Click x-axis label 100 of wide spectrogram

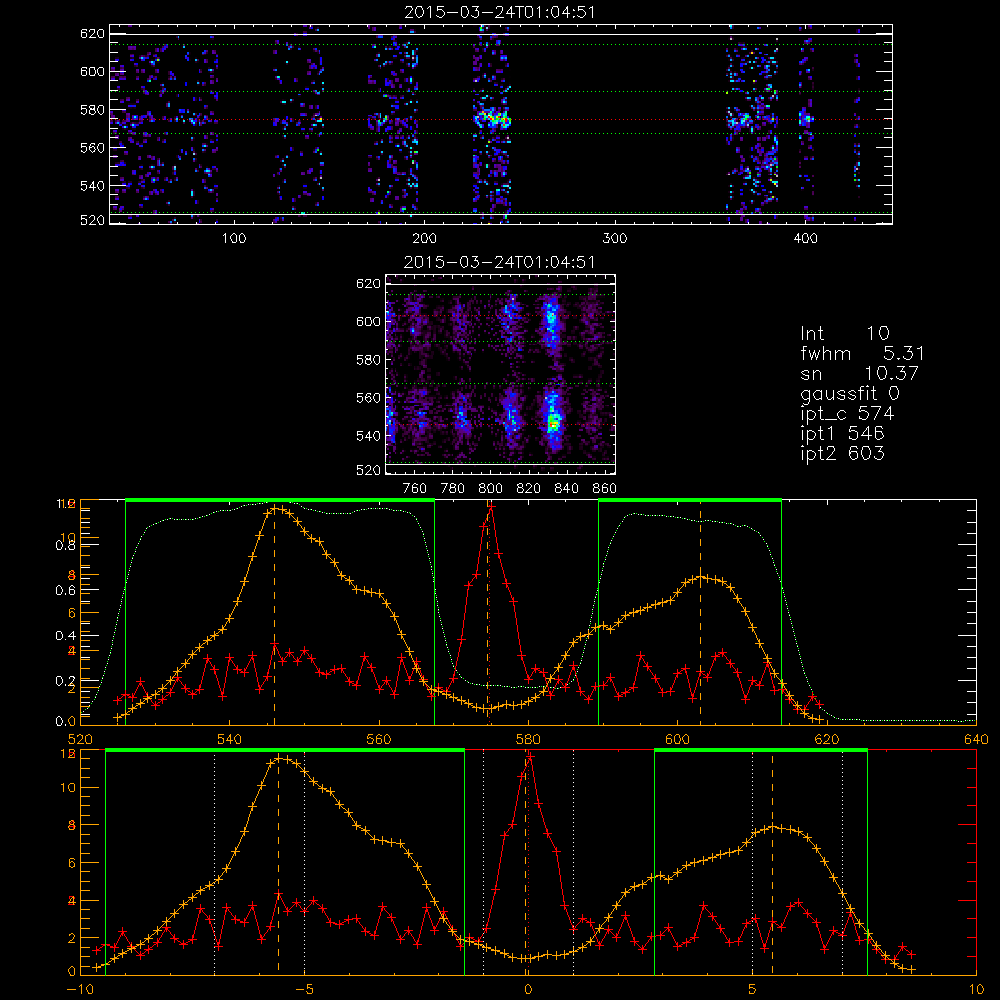click(x=234, y=239)
